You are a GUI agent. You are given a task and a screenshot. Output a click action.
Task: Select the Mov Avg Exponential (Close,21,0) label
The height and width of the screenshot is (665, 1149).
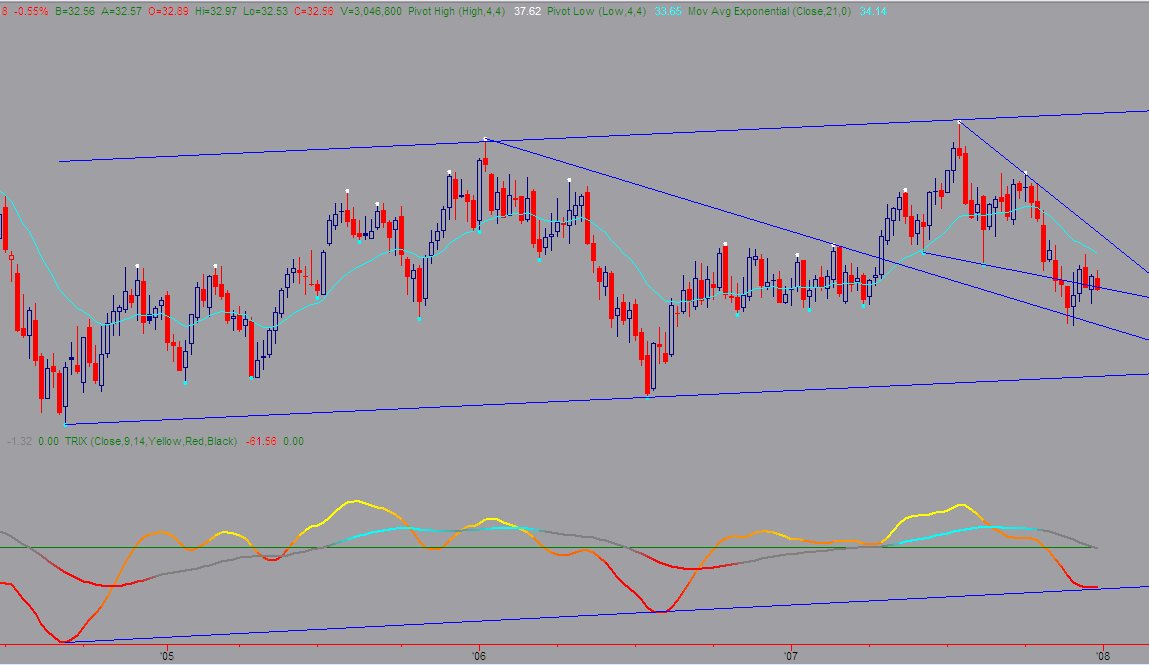[x=769, y=12]
